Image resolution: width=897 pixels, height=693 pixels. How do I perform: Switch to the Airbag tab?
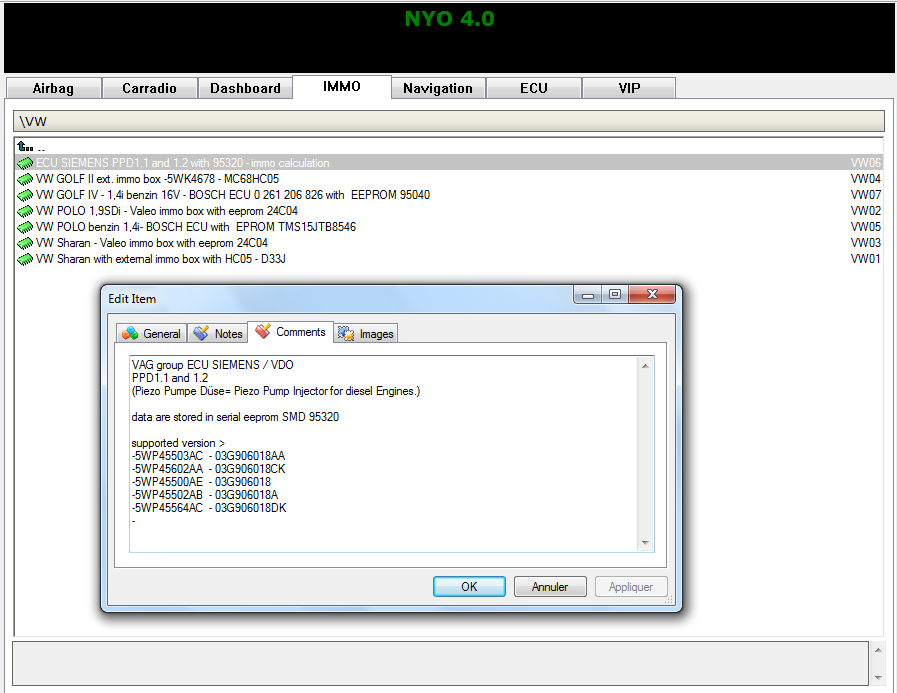click(x=53, y=88)
